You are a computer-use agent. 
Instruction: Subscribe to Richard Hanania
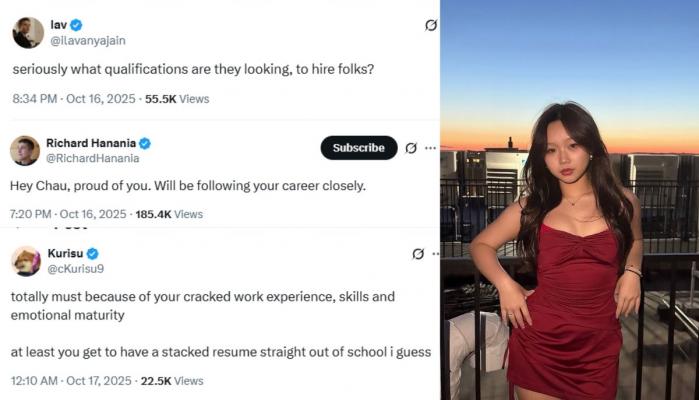359,148
